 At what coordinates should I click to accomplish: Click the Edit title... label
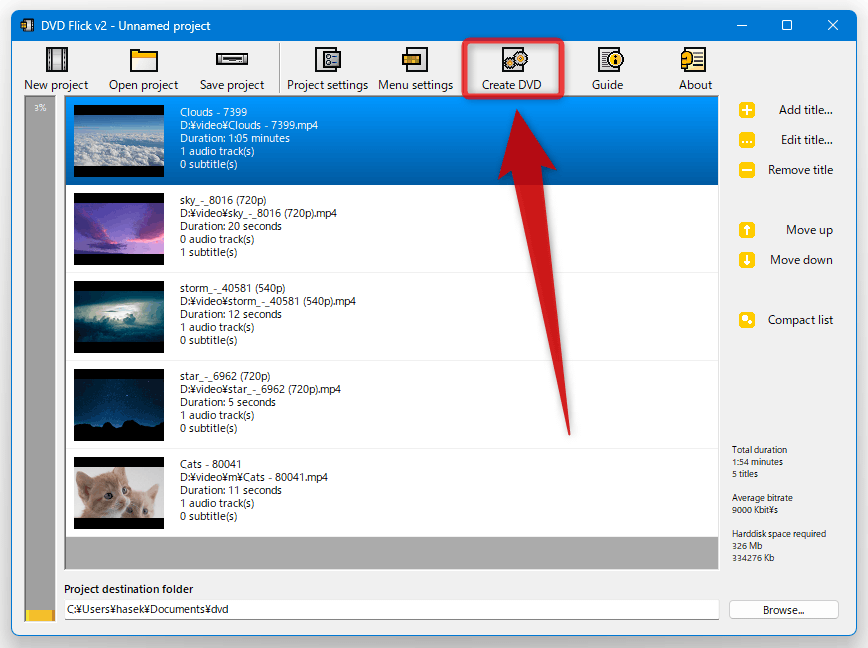pos(807,140)
